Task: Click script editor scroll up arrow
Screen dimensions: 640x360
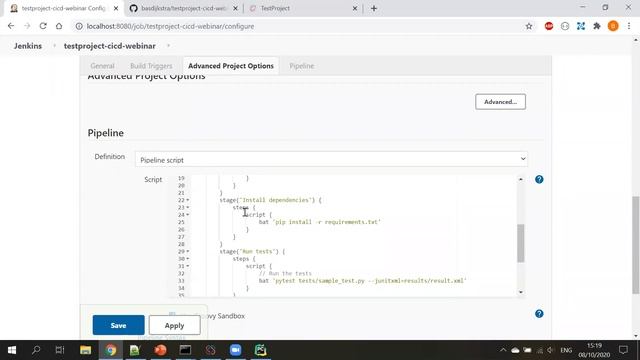Action: (x=520, y=179)
